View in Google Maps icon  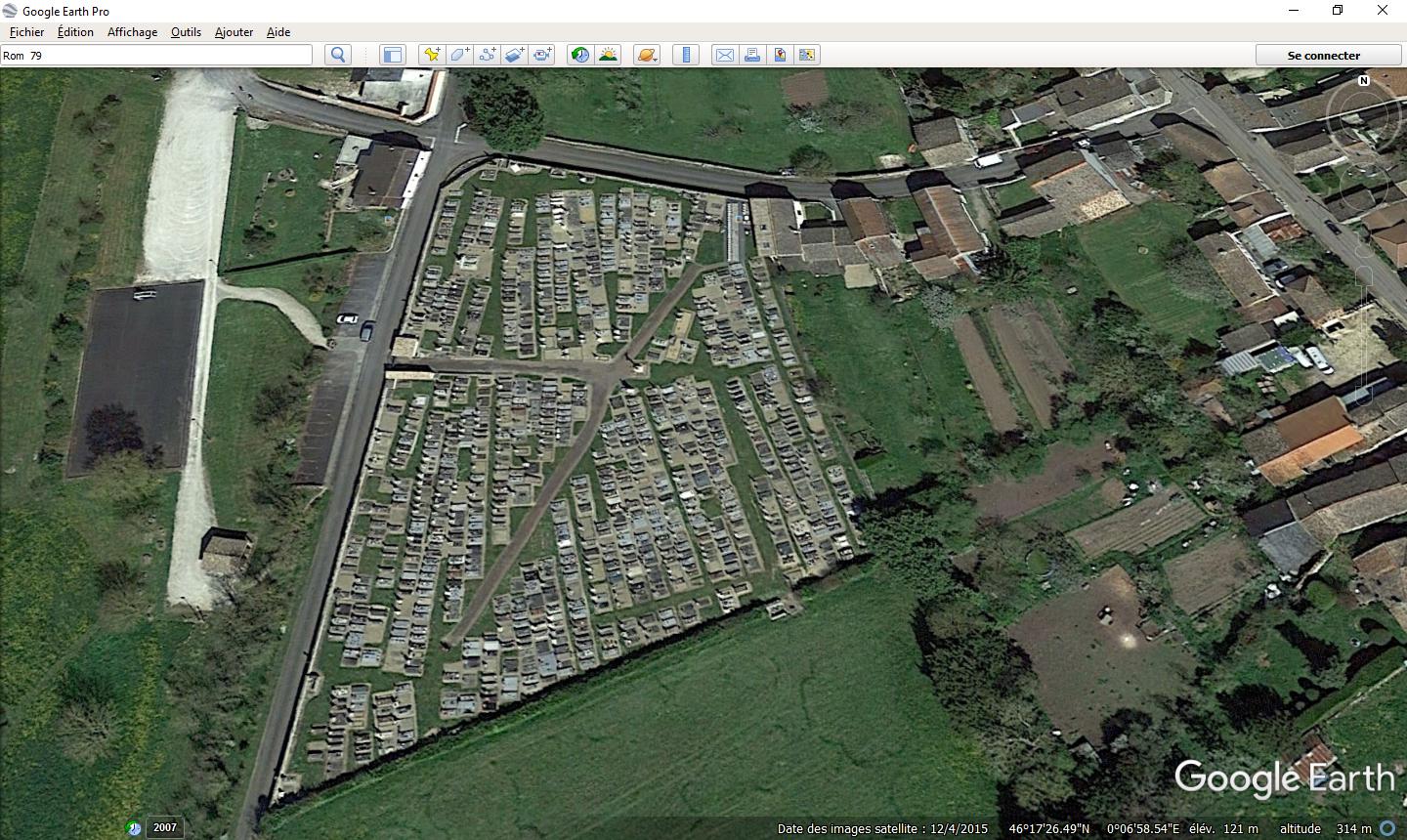pyautogui.click(x=807, y=55)
